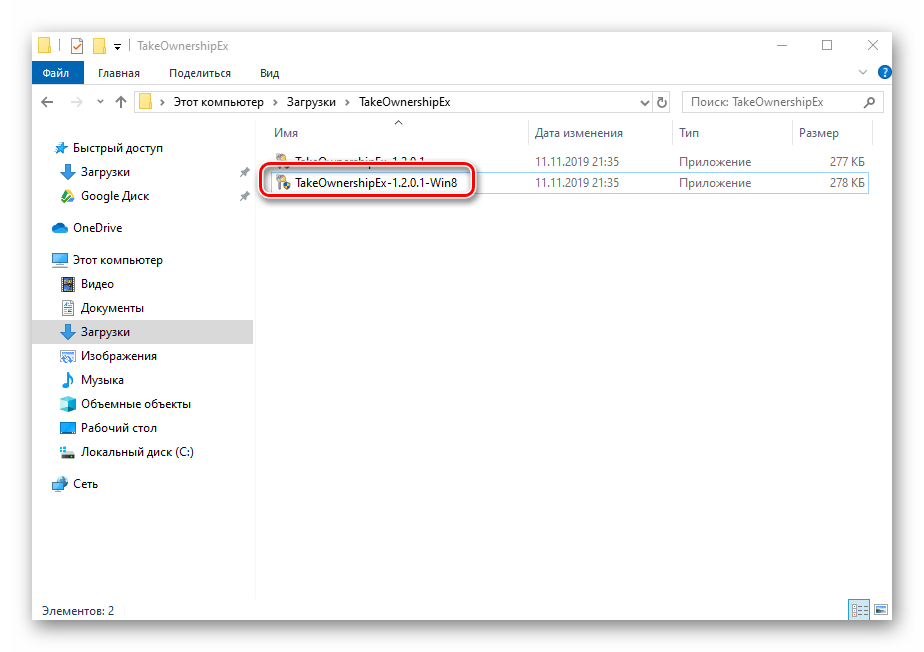924x652 pixels.
Task: Sort files by the Размер column header
Action: coord(818,133)
